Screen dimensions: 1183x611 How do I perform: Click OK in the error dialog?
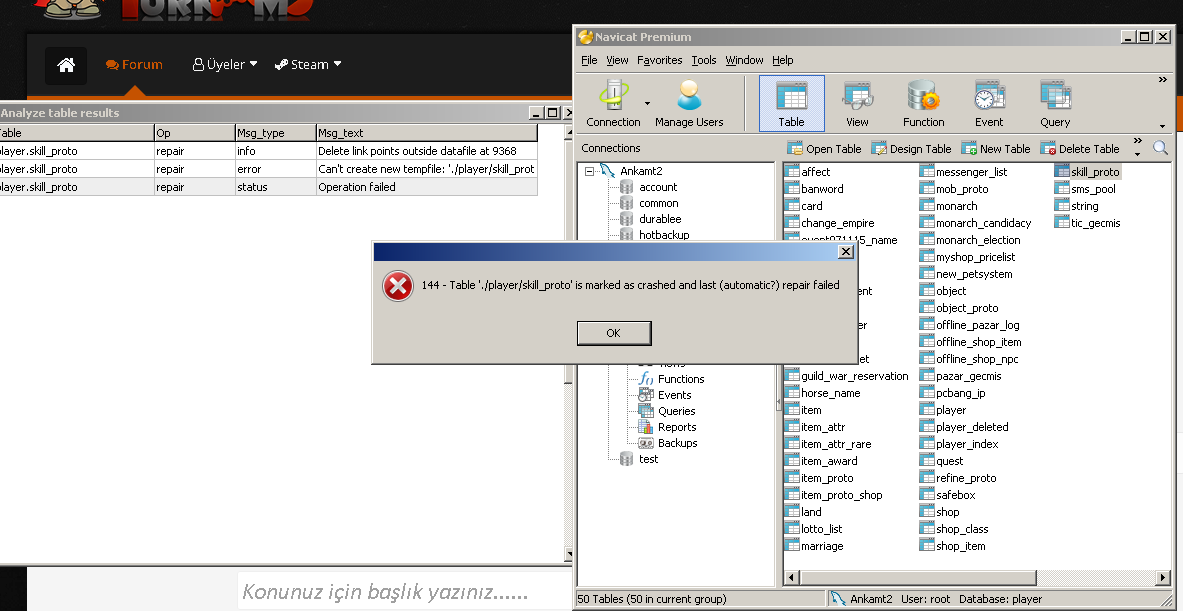[613, 333]
